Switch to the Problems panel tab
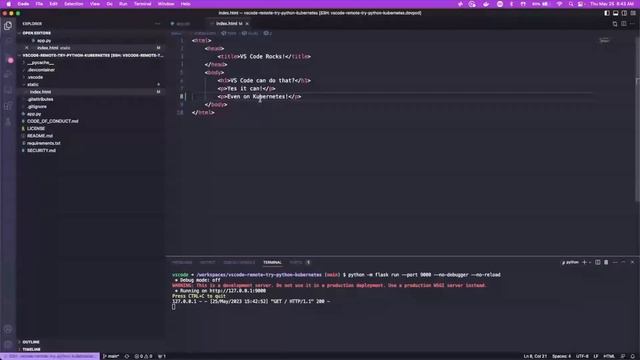 tap(182, 262)
